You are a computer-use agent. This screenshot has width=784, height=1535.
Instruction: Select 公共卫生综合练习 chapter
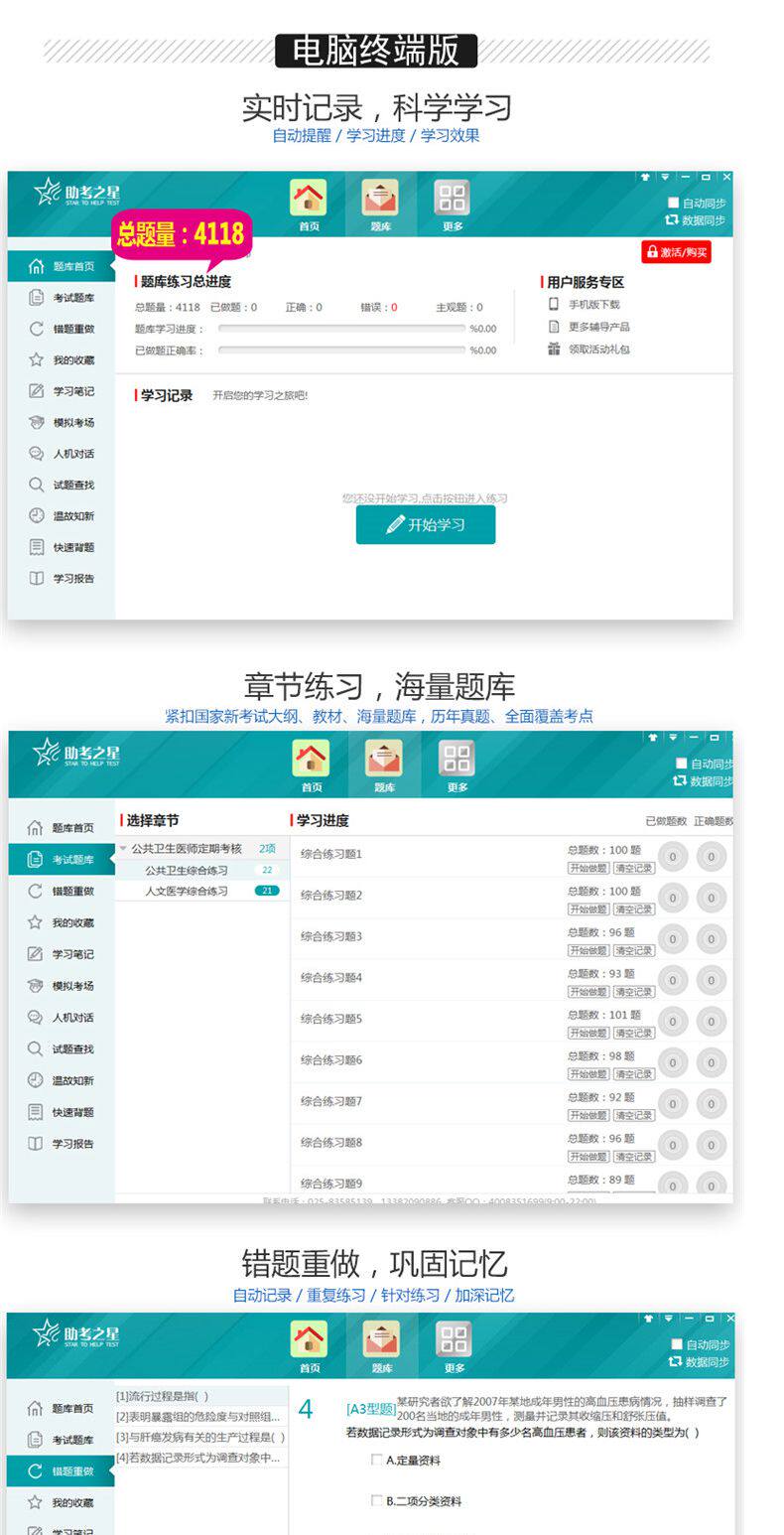click(x=186, y=870)
